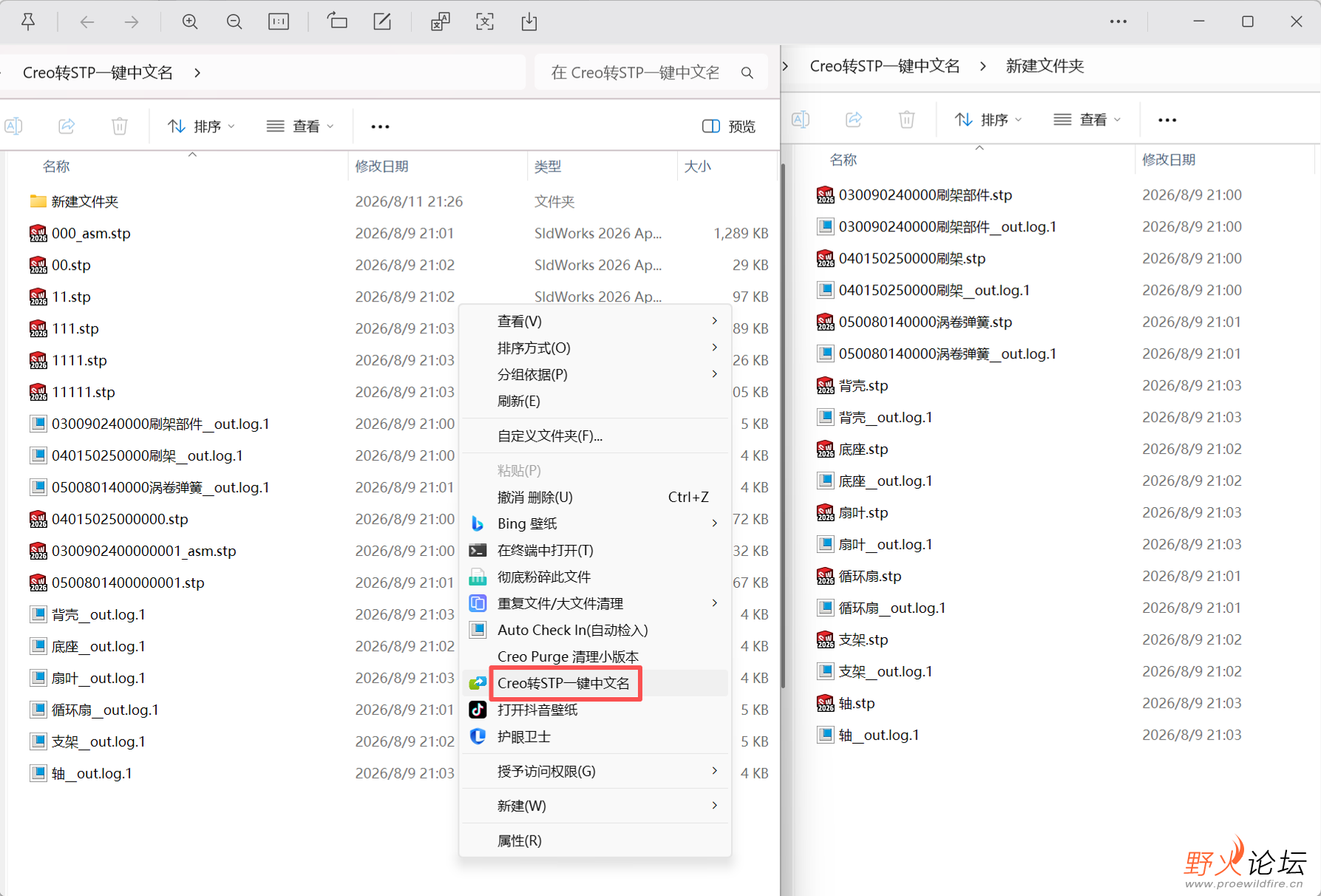1321x896 pixels.
Task: Select 彻底粉碎此文件 menu entry
Action: pyautogui.click(x=595, y=577)
